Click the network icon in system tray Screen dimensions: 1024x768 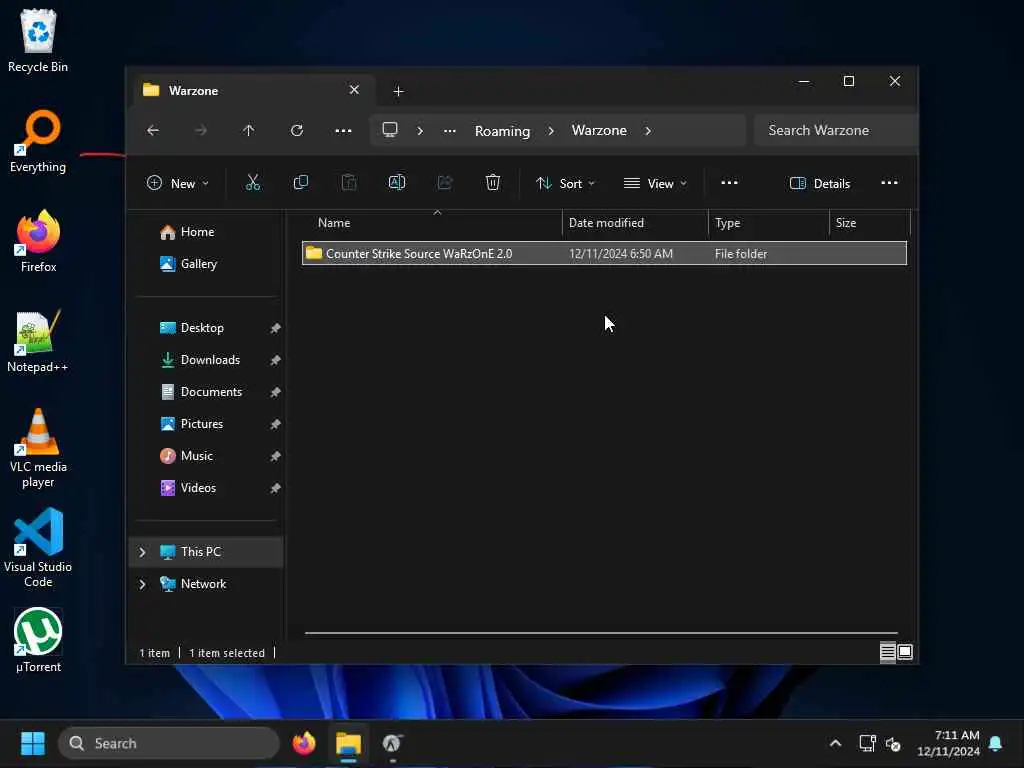(867, 743)
